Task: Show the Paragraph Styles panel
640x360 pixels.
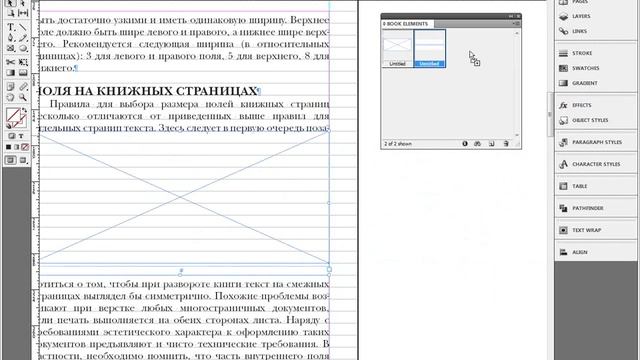Action: (596, 142)
